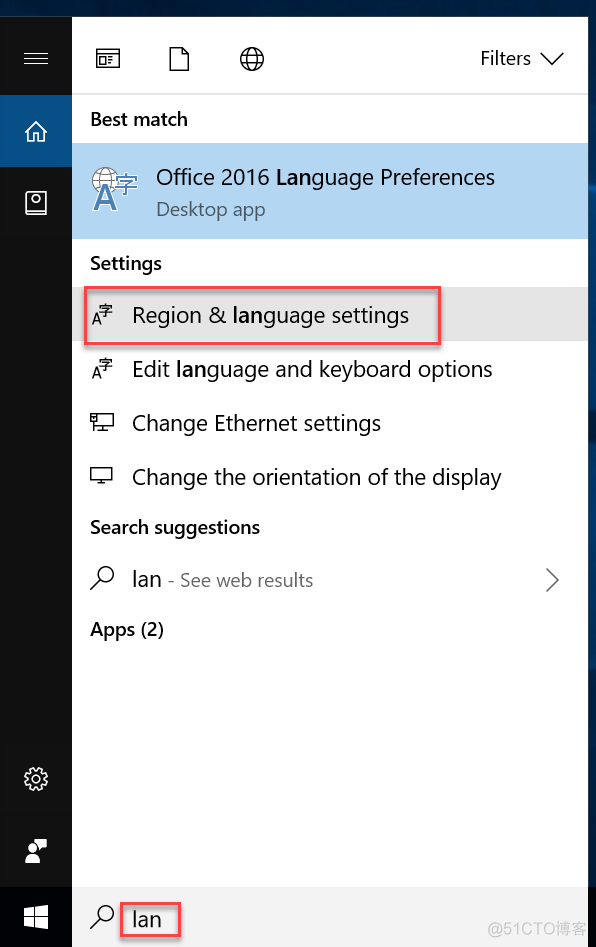Open the Settings gear icon
The height and width of the screenshot is (947, 596).
pos(36,779)
